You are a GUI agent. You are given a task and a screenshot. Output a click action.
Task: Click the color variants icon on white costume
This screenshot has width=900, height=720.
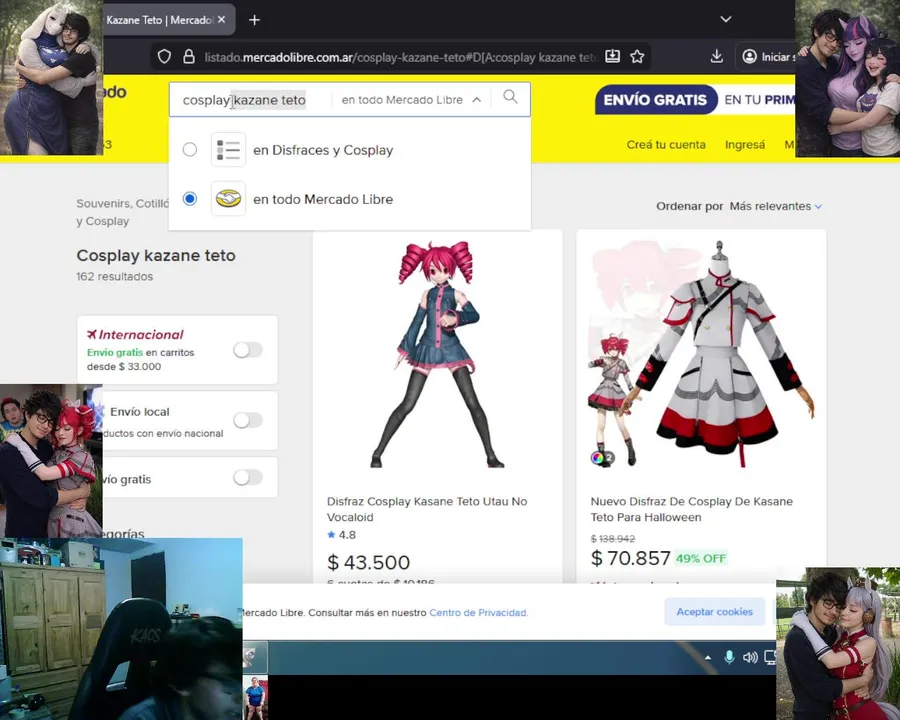[598, 458]
